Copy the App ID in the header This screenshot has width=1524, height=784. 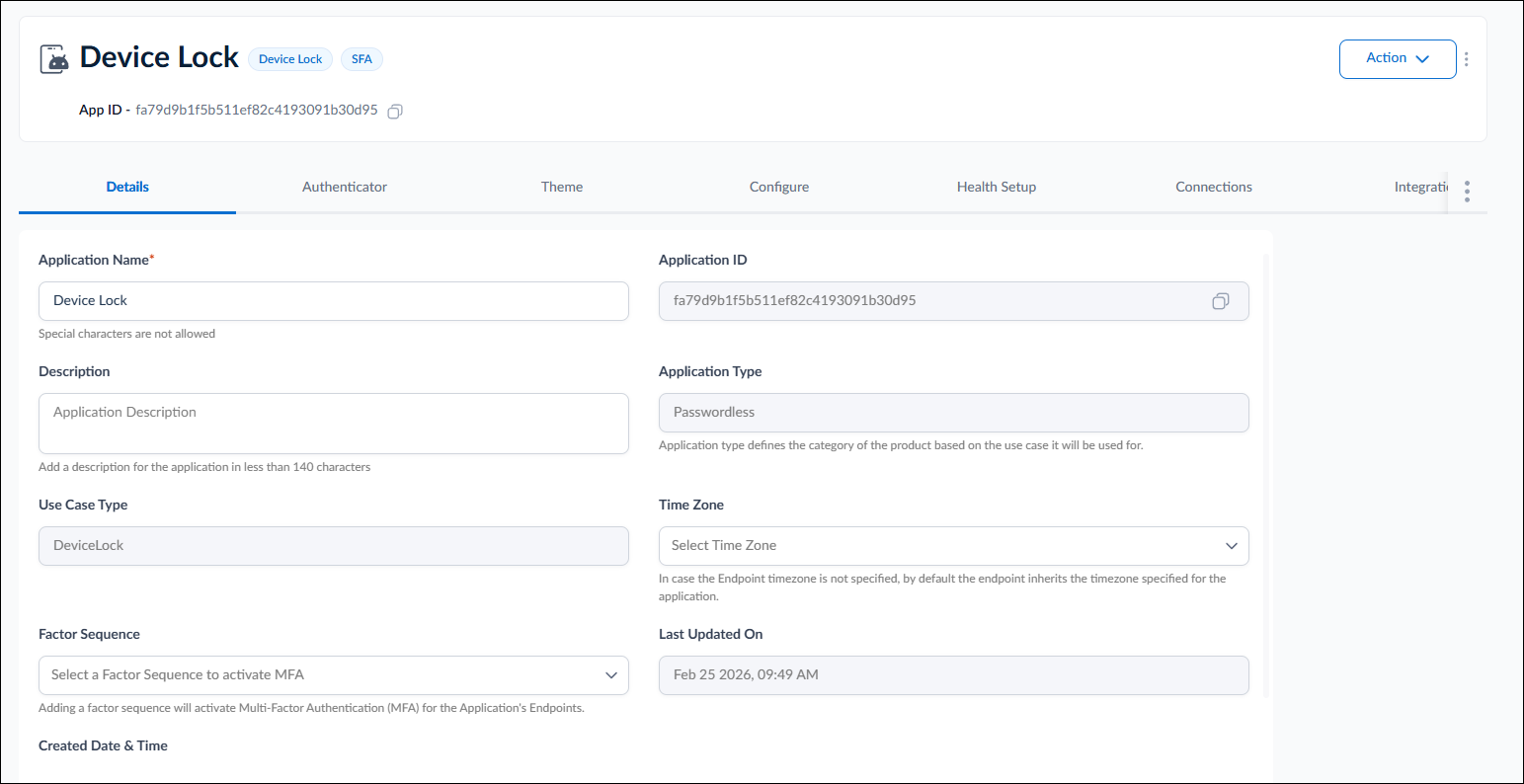point(395,112)
